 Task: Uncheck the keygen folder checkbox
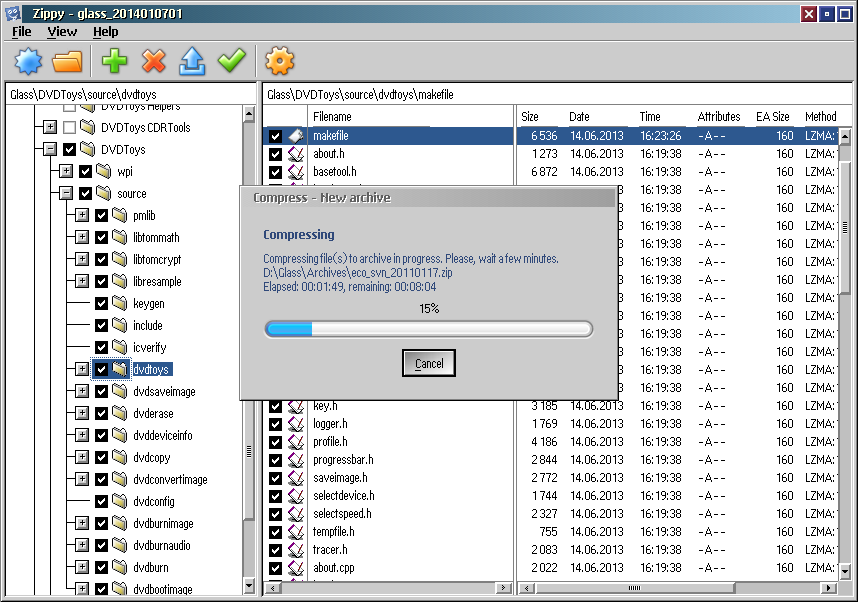point(101,304)
